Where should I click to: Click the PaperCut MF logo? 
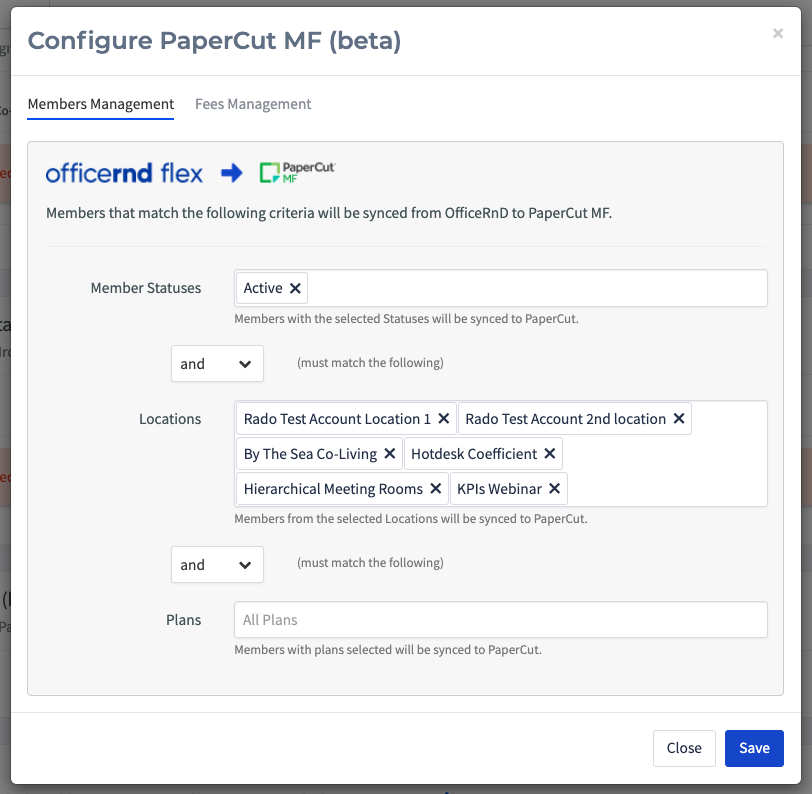297,172
